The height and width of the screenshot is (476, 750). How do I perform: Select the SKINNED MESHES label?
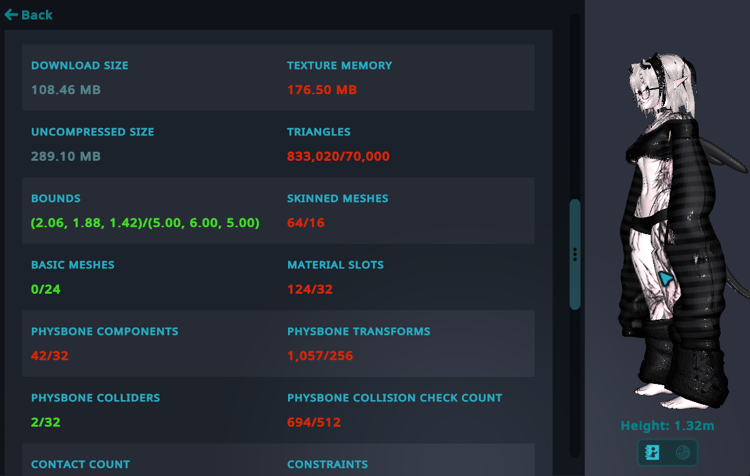338,199
